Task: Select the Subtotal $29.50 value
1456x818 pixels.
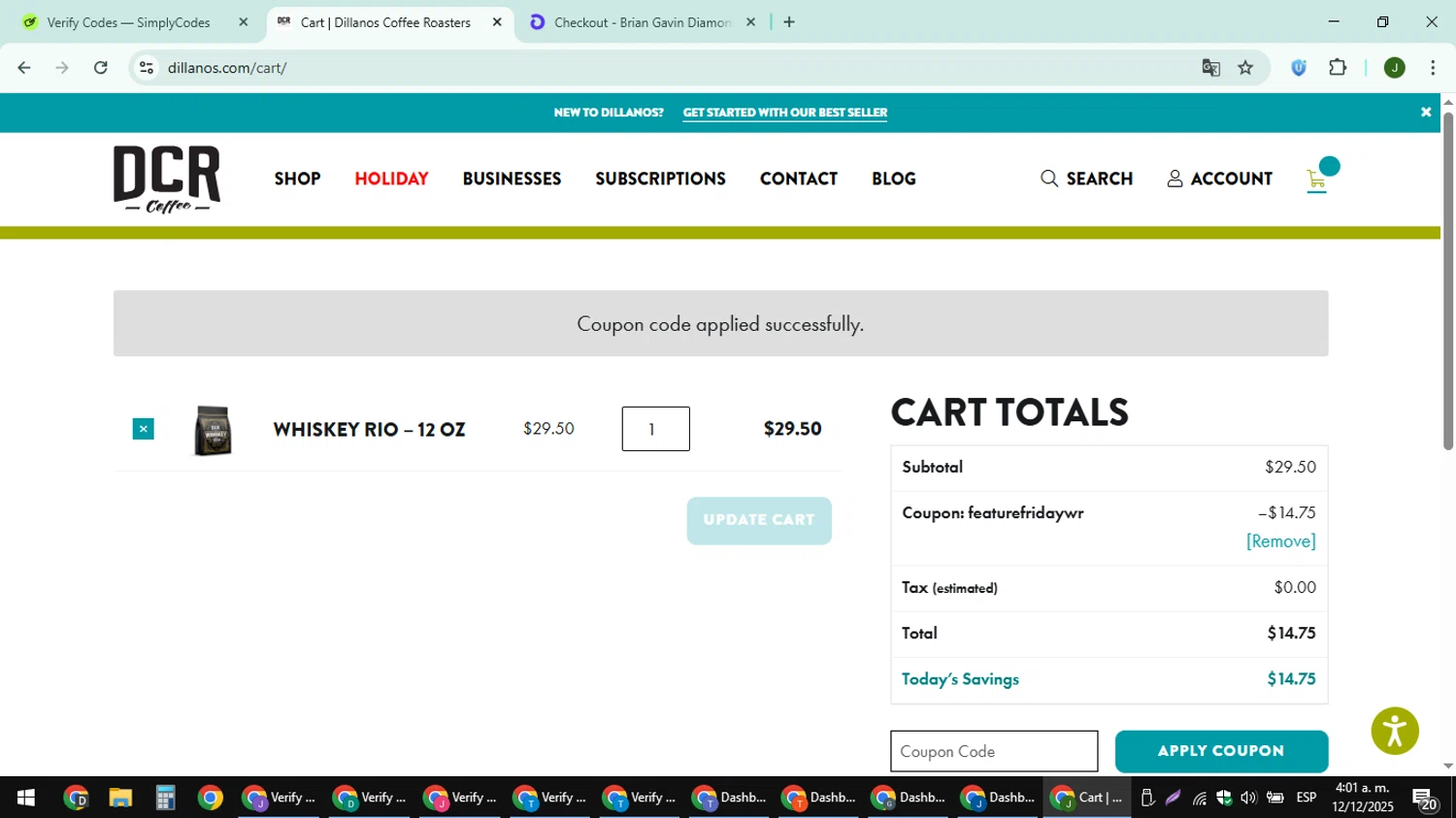Action: [1290, 467]
